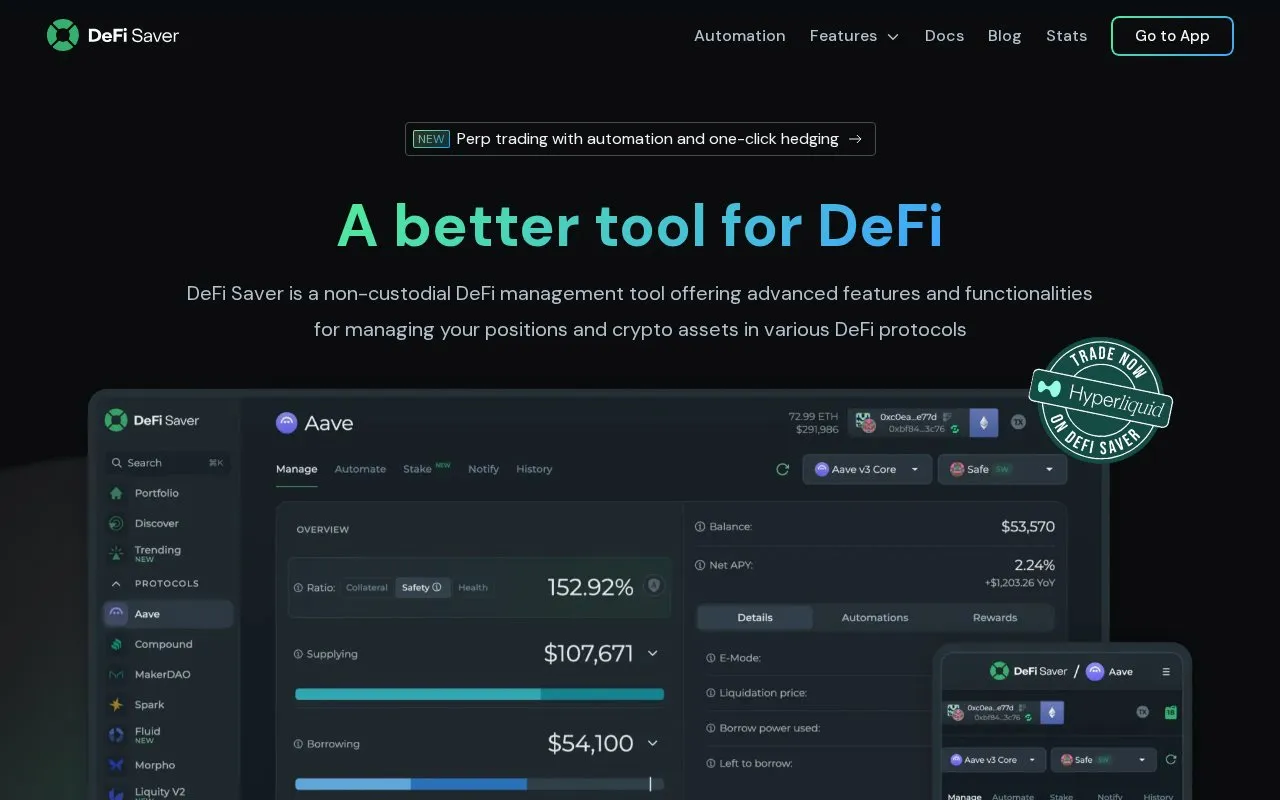Open the History tab
This screenshot has width=1280, height=800.
(534, 469)
